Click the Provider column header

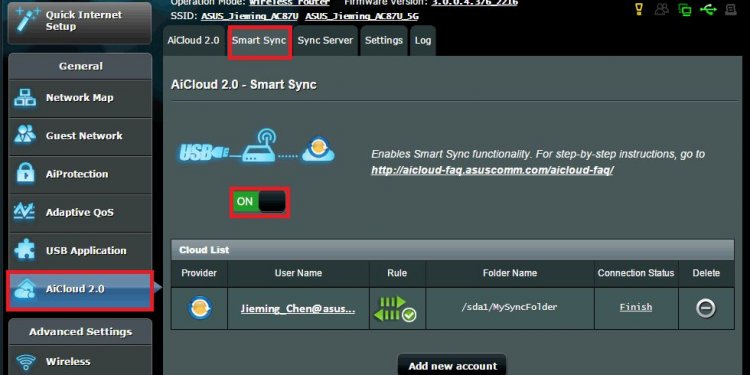[x=199, y=273]
